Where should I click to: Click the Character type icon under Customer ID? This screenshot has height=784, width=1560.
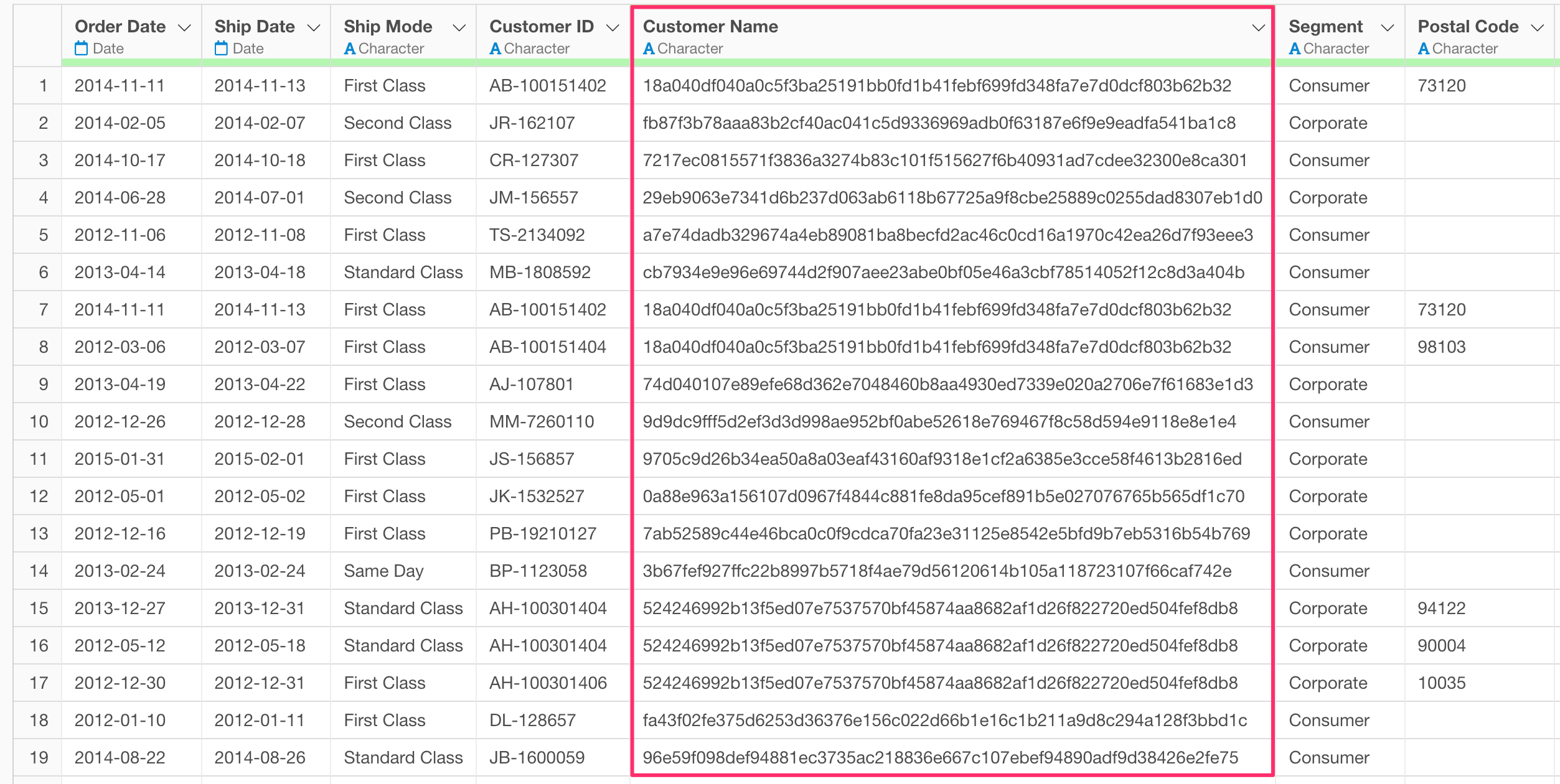point(496,49)
